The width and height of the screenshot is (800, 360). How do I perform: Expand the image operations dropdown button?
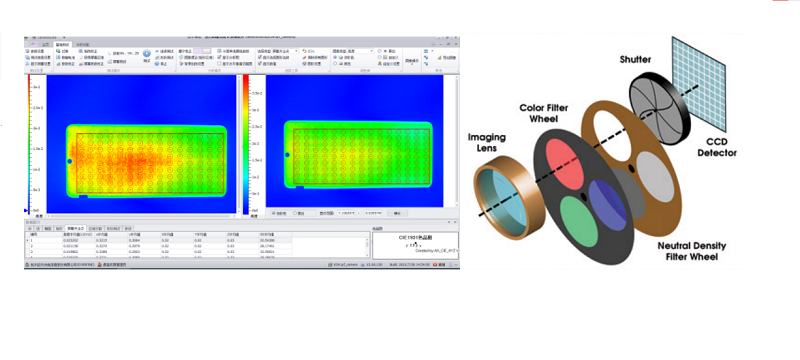tap(412, 61)
